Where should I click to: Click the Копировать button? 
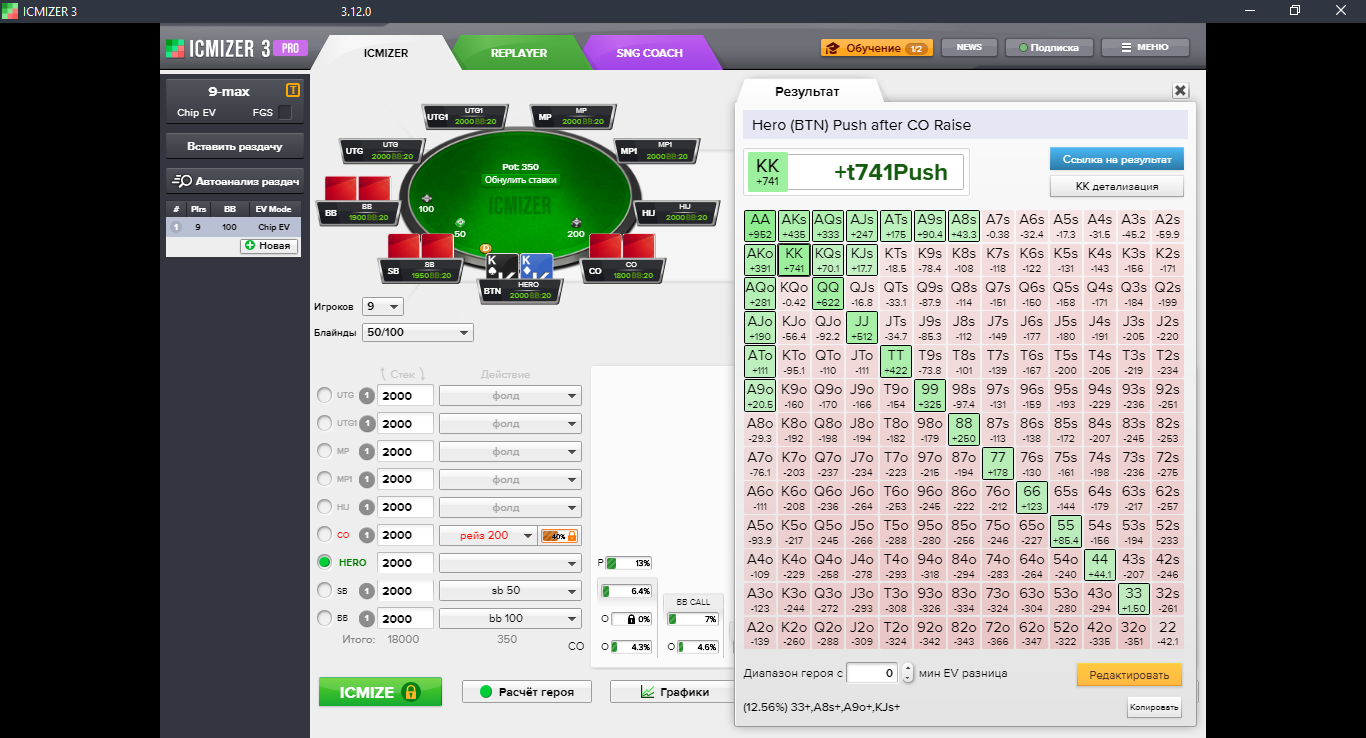coord(1154,707)
